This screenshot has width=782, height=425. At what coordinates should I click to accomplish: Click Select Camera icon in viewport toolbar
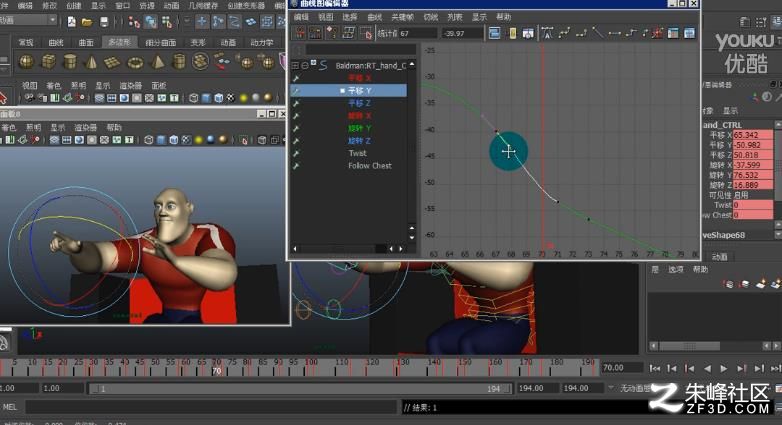tap(29, 98)
